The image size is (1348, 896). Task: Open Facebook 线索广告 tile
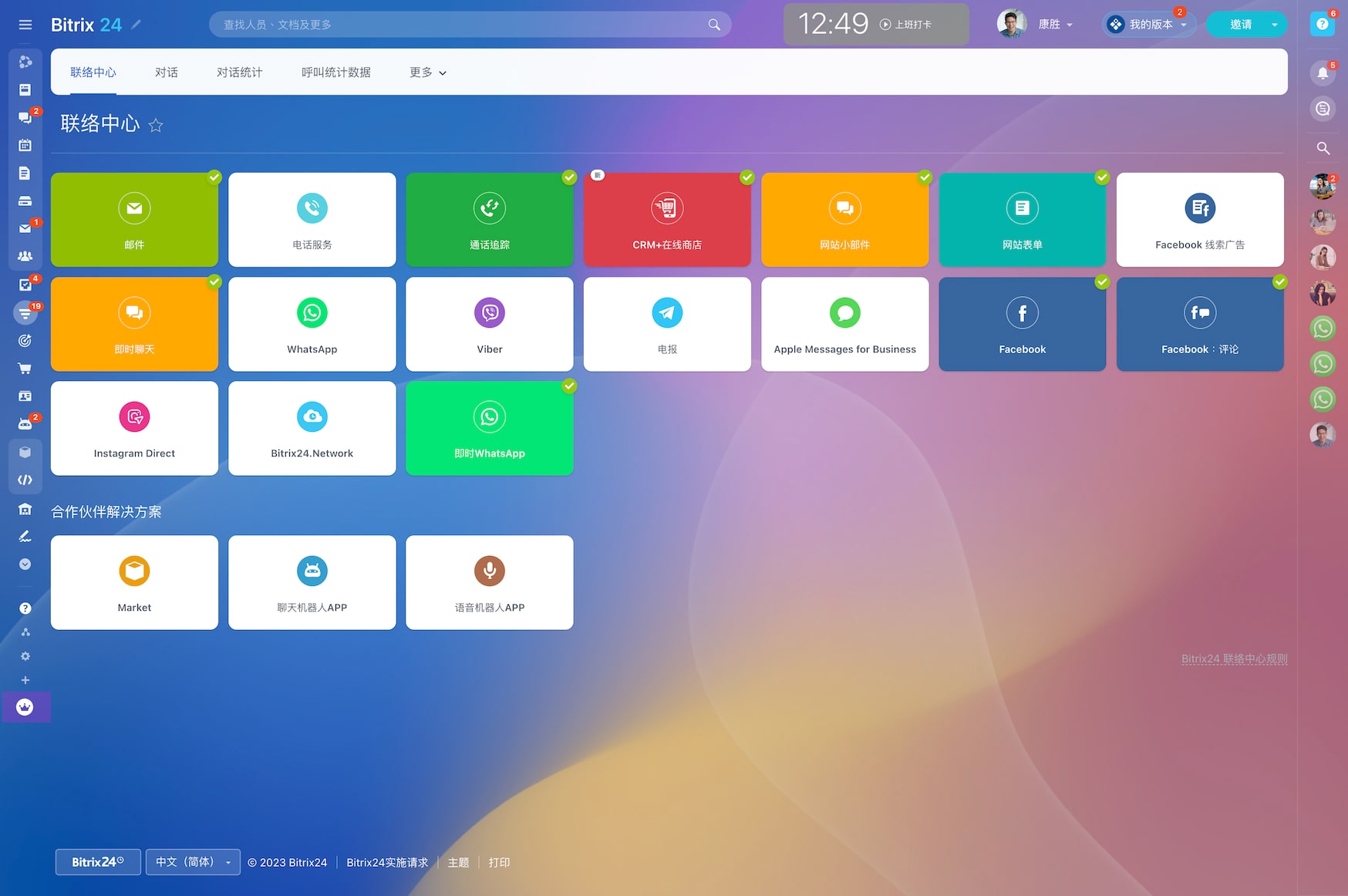(x=1200, y=220)
